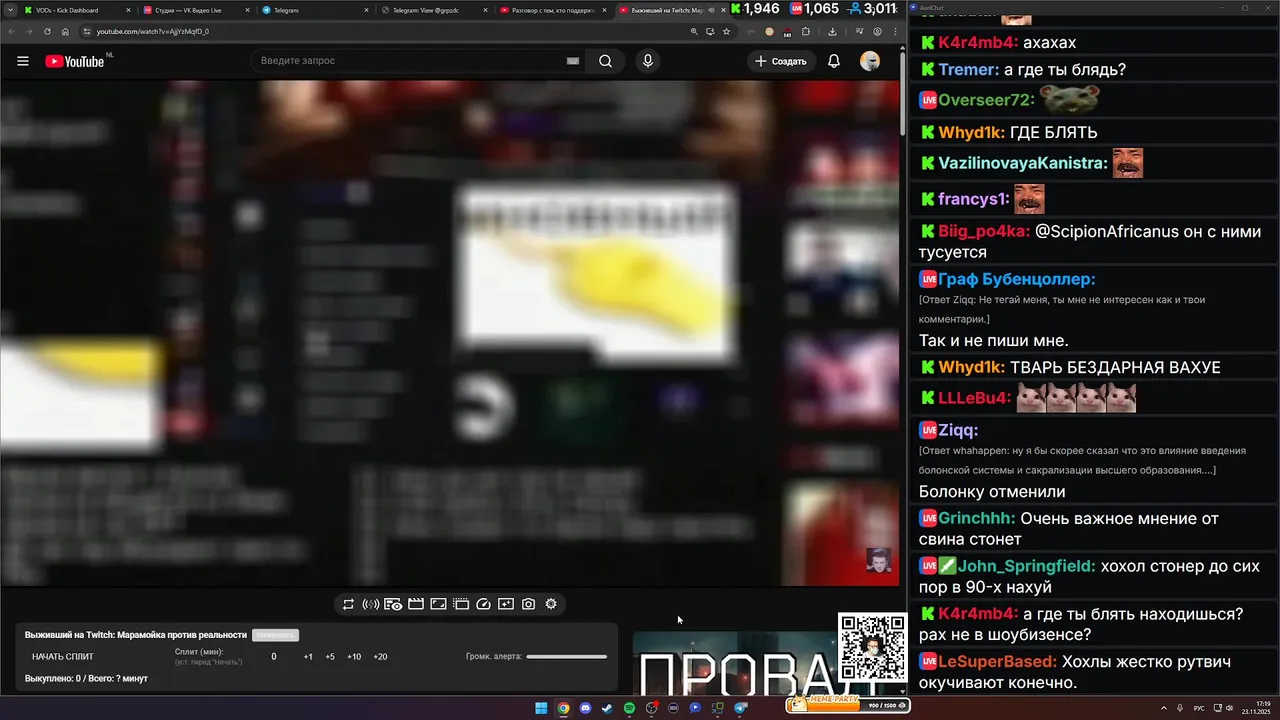The image size is (1280, 720).
Task: Click username Overseer72 in chat
Action: (986, 100)
